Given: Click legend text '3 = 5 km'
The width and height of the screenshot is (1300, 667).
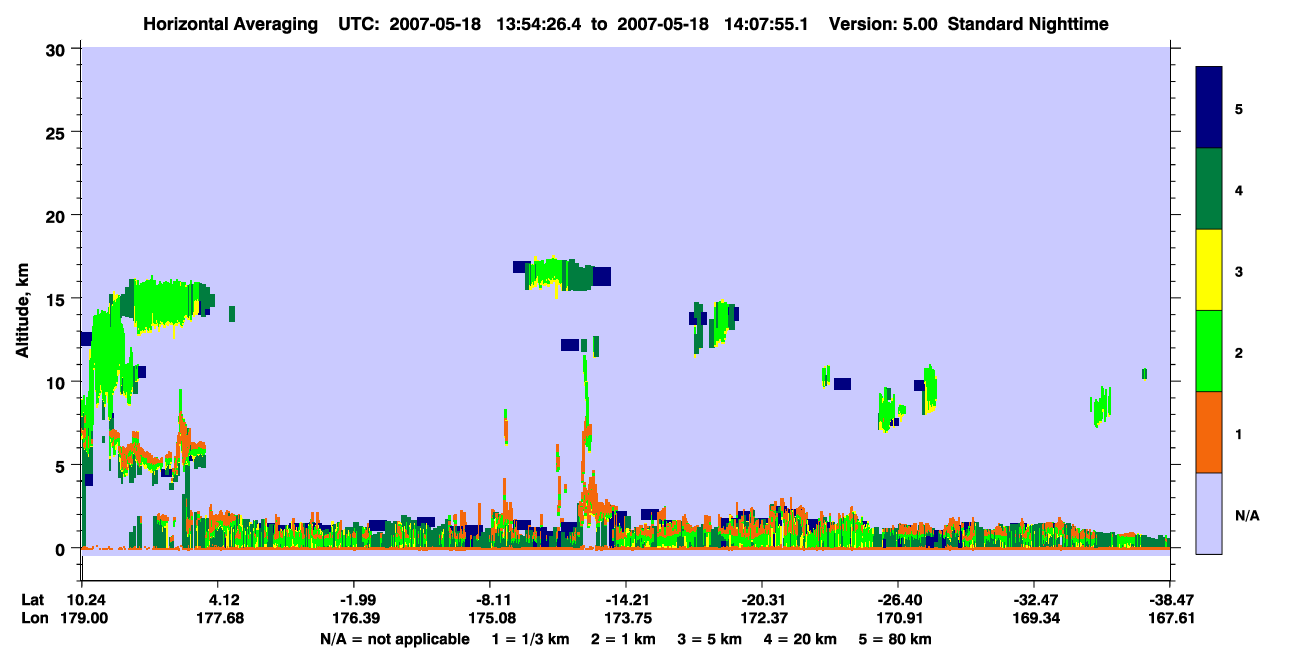Looking at the screenshot, I should [x=712, y=639].
